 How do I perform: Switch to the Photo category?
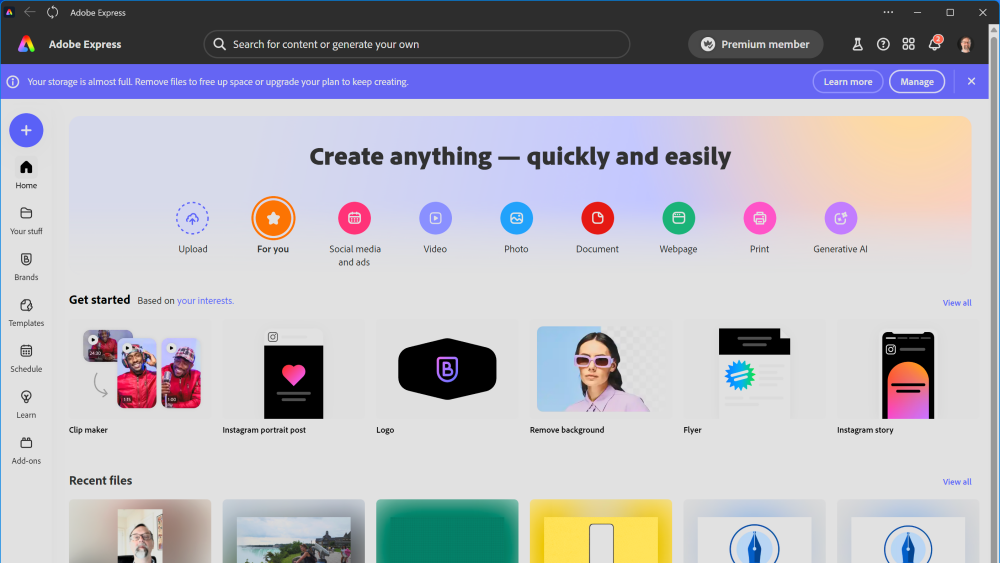[x=516, y=218]
